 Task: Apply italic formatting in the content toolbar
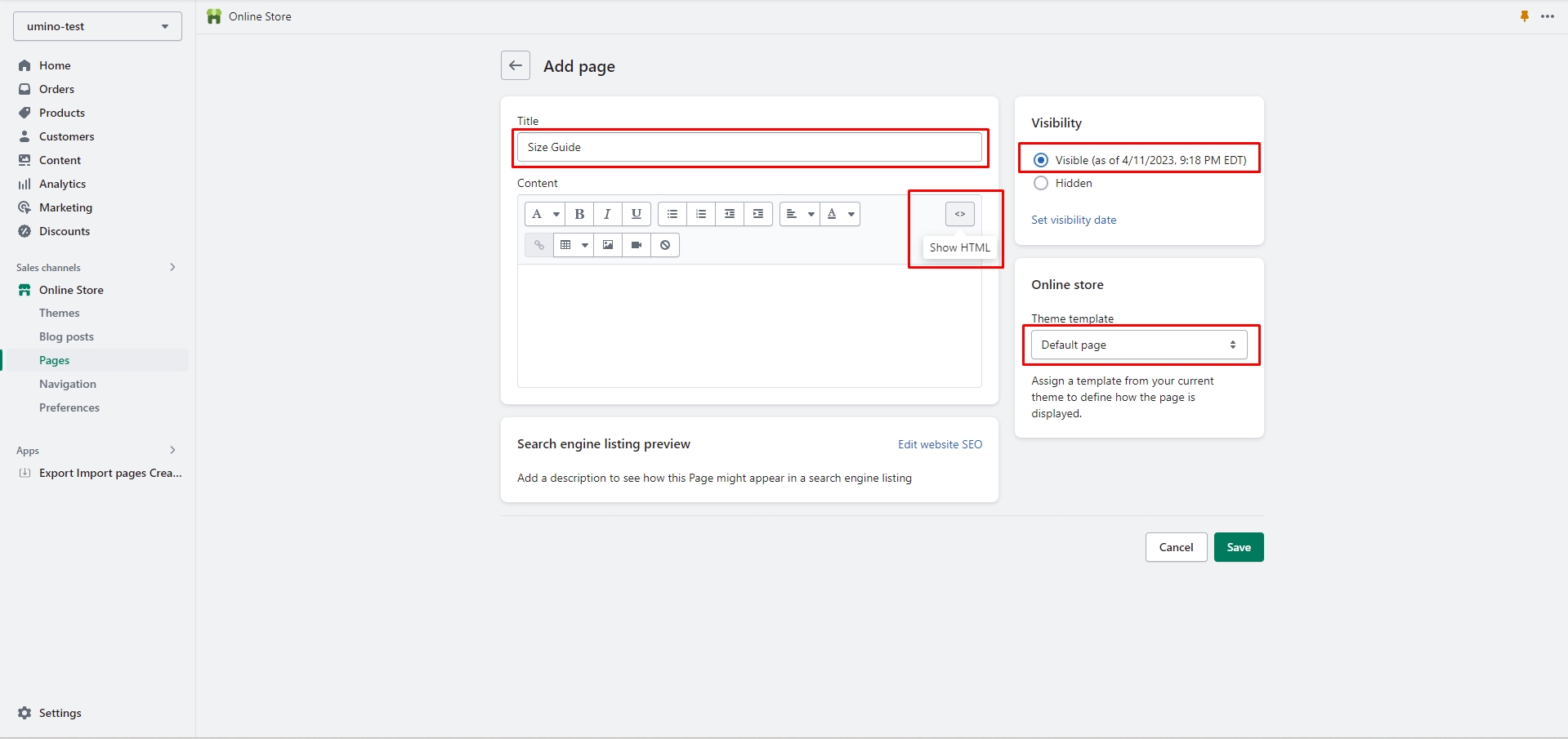607,214
